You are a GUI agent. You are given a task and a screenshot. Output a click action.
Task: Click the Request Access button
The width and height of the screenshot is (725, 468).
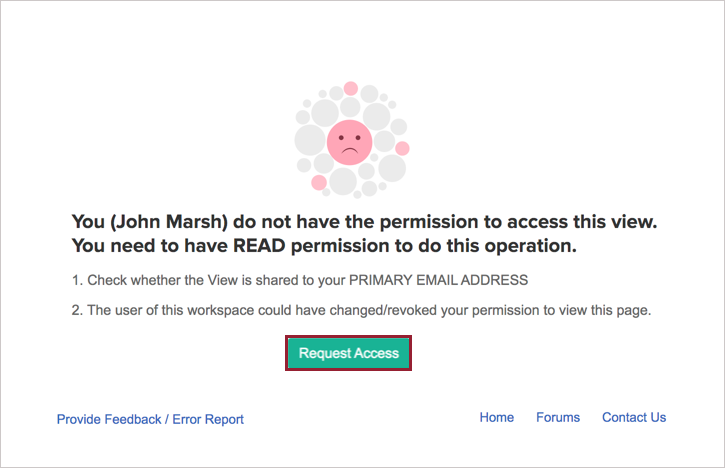coord(348,353)
